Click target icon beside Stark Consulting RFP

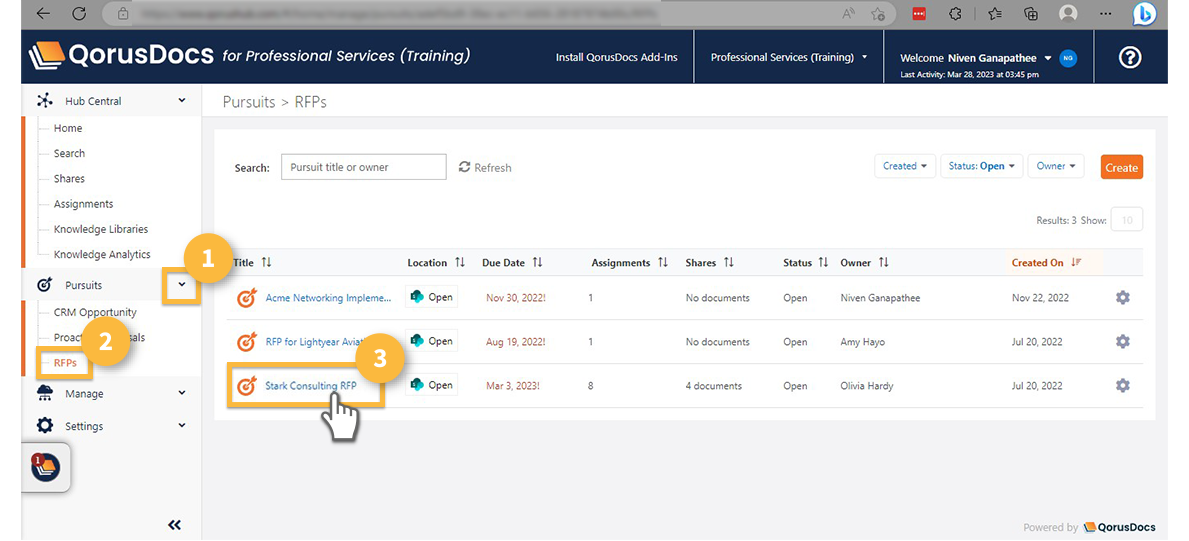(x=247, y=386)
